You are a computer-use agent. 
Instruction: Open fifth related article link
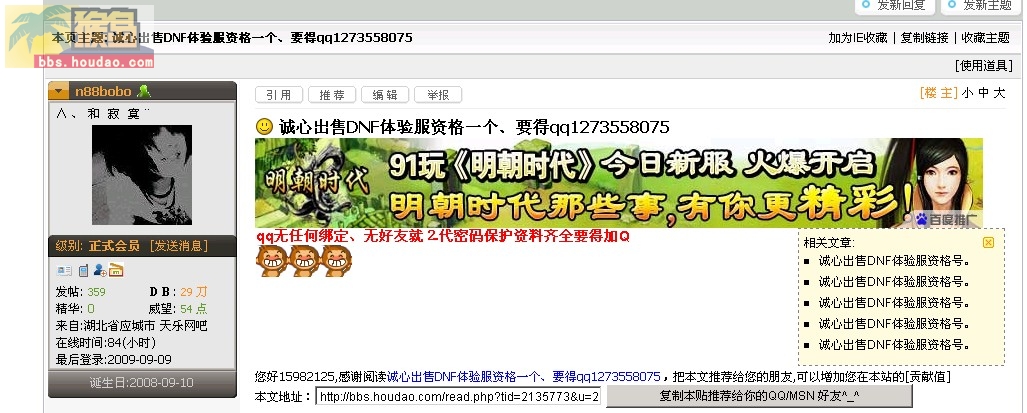(x=894, y=345)
